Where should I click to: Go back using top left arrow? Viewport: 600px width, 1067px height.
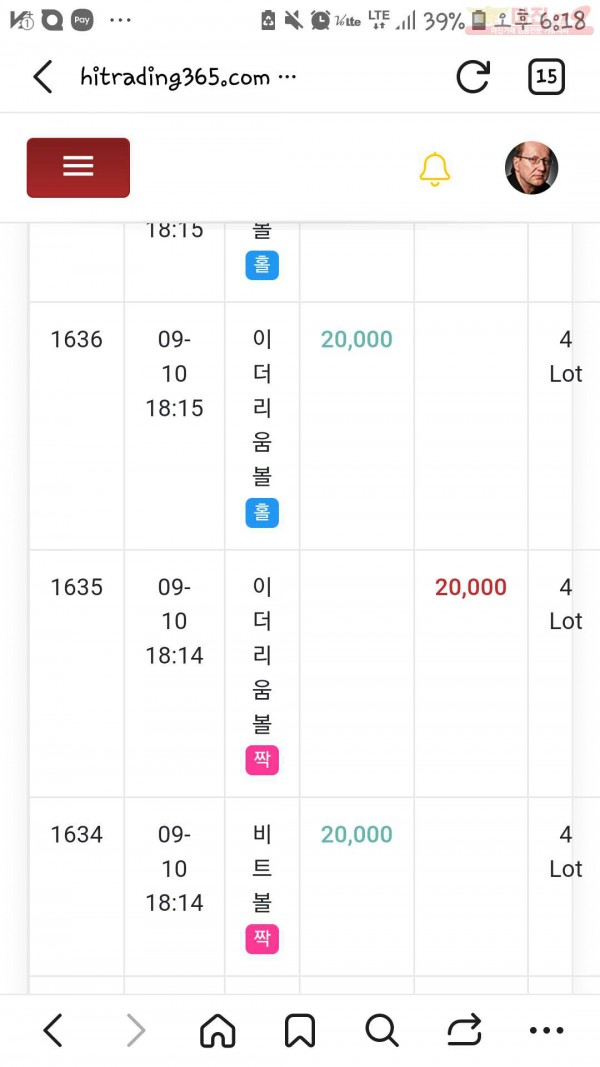pos(43,76)
